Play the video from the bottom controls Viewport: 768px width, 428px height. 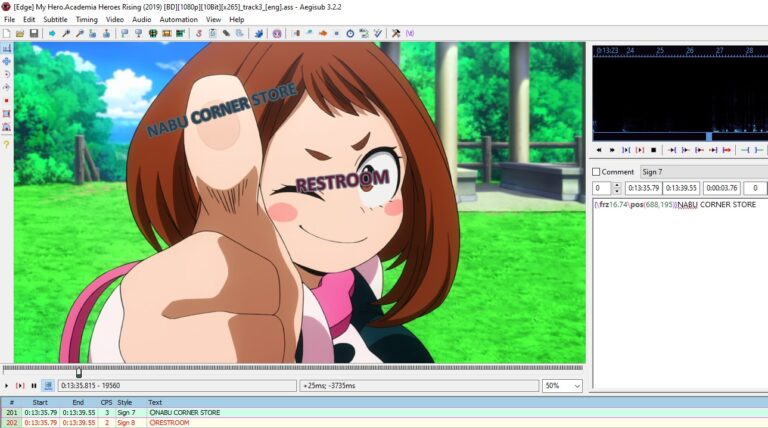6,386
